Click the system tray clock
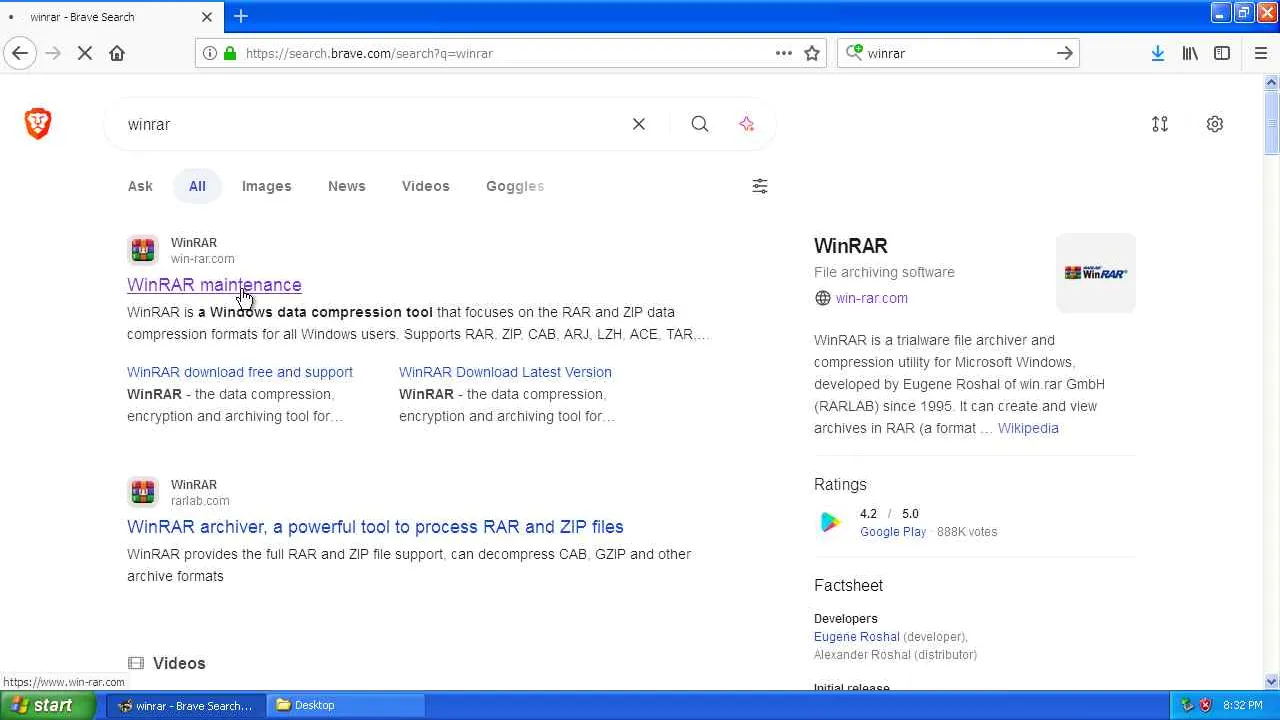Screen dimensions: 1280x720 coord(1243,705)
